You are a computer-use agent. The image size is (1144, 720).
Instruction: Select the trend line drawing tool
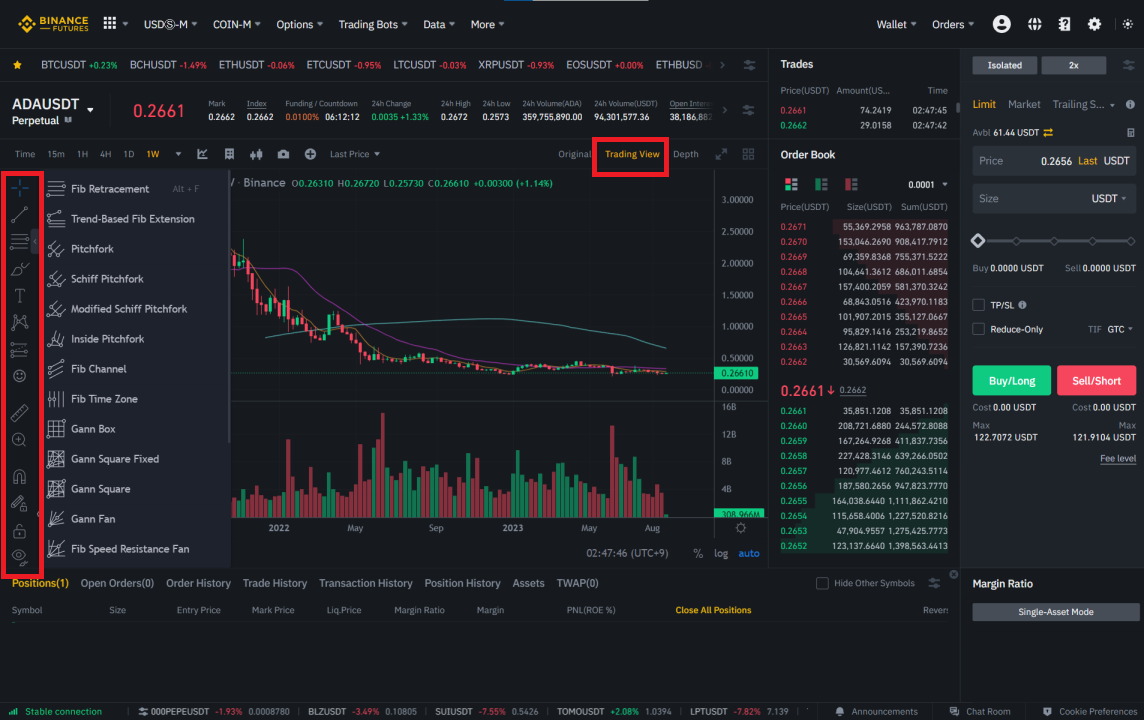pyautogui.click(x=20, y=214)
